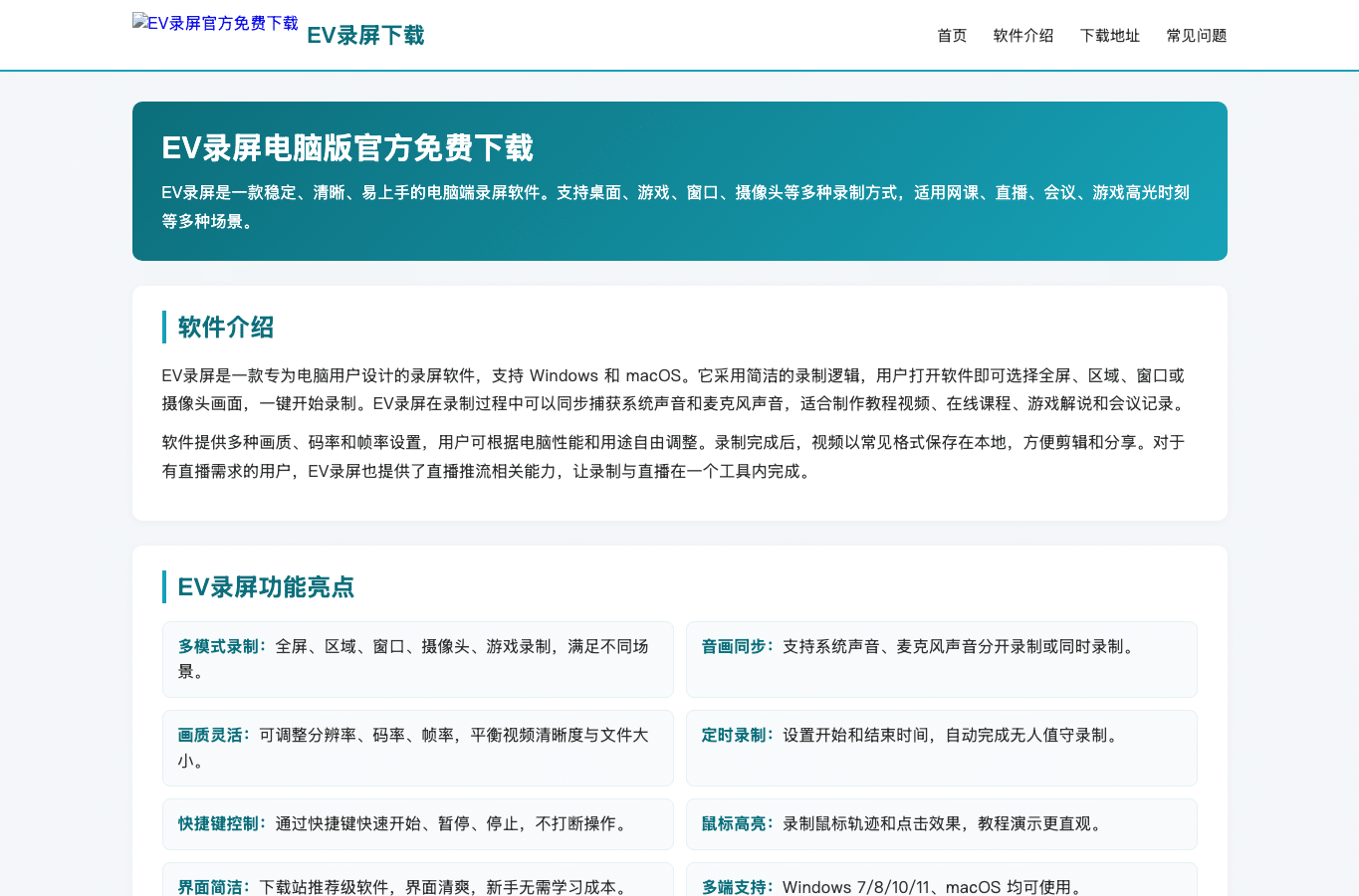Click the 多端支持 feature label

click(738, 887)
